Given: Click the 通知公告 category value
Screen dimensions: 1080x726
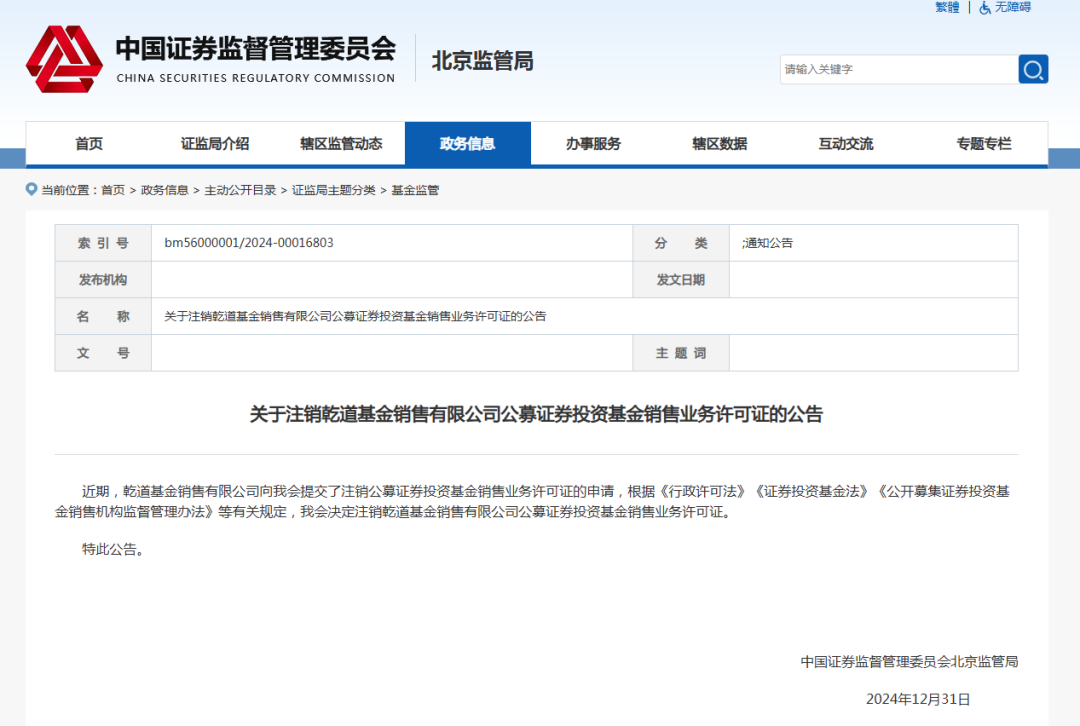Looking at the screenshot, I should (x=768, y=242).
